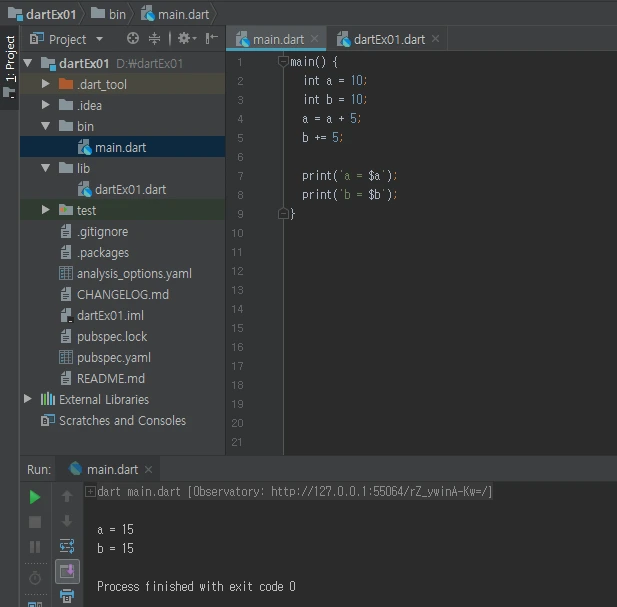The width and height of the screenshot is (617, 607).
Task: Close the main.dart editor tab
Action: pyautogui.click(x=314, y=39)
